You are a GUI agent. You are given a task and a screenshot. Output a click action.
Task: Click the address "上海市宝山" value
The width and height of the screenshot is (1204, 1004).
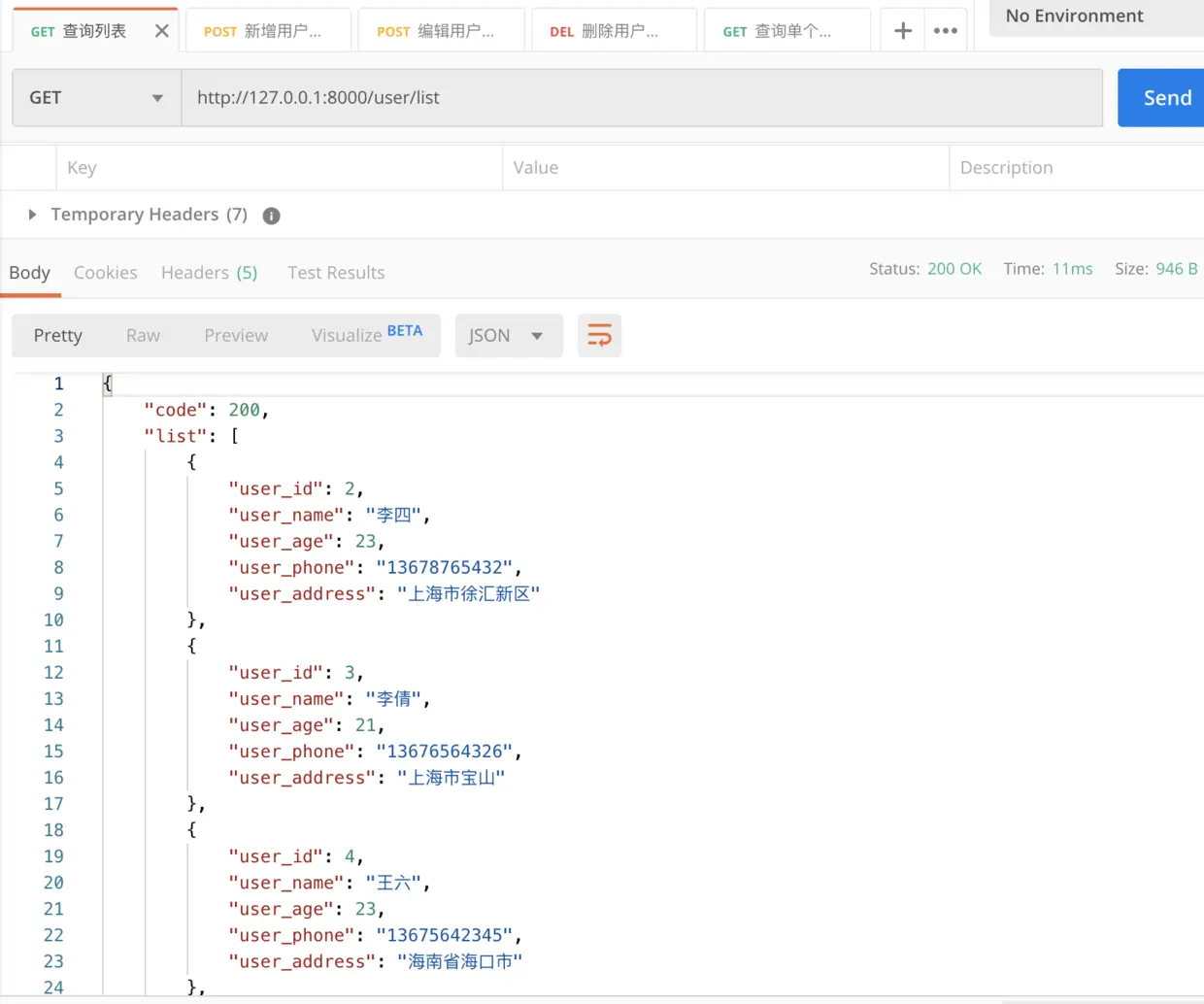[x=451, y=778]
